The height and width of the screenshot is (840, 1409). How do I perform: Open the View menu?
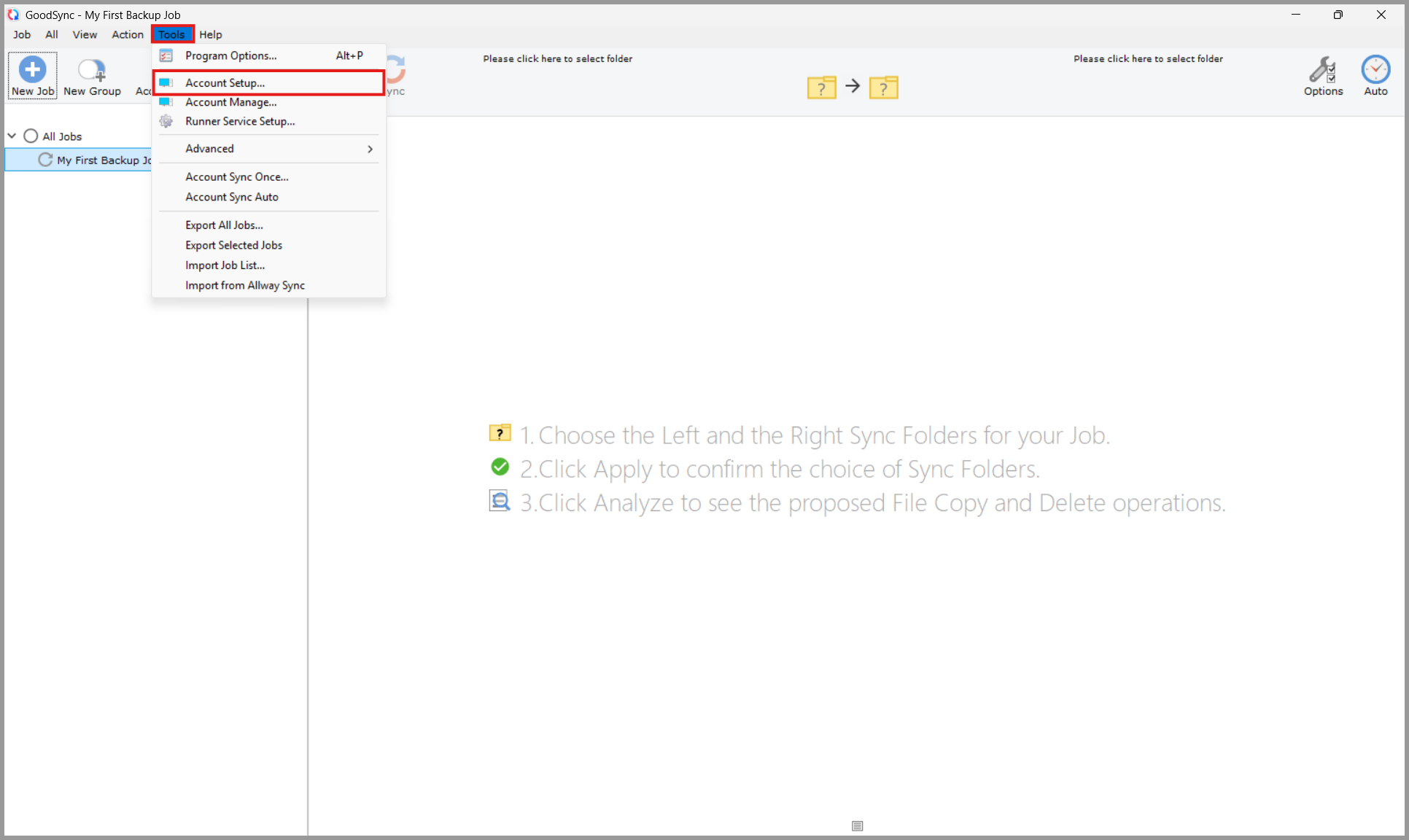pyautogui.click(x=85, y=34)
